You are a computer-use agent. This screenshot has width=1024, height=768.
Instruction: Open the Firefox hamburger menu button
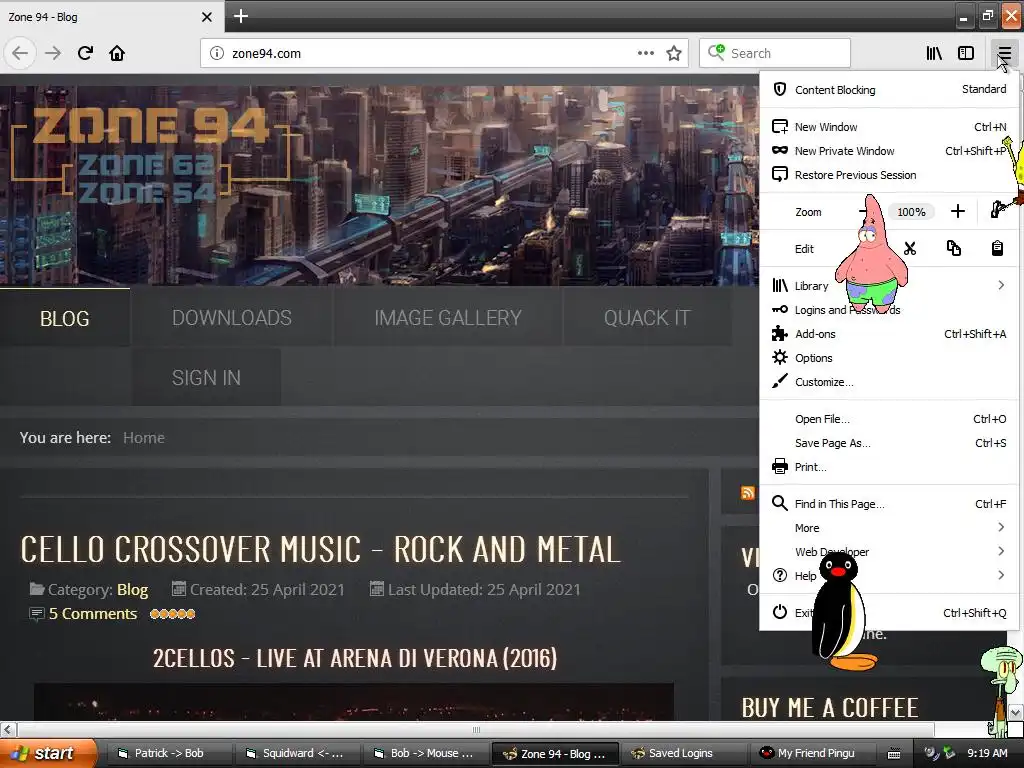click(x=1004, y=53)
